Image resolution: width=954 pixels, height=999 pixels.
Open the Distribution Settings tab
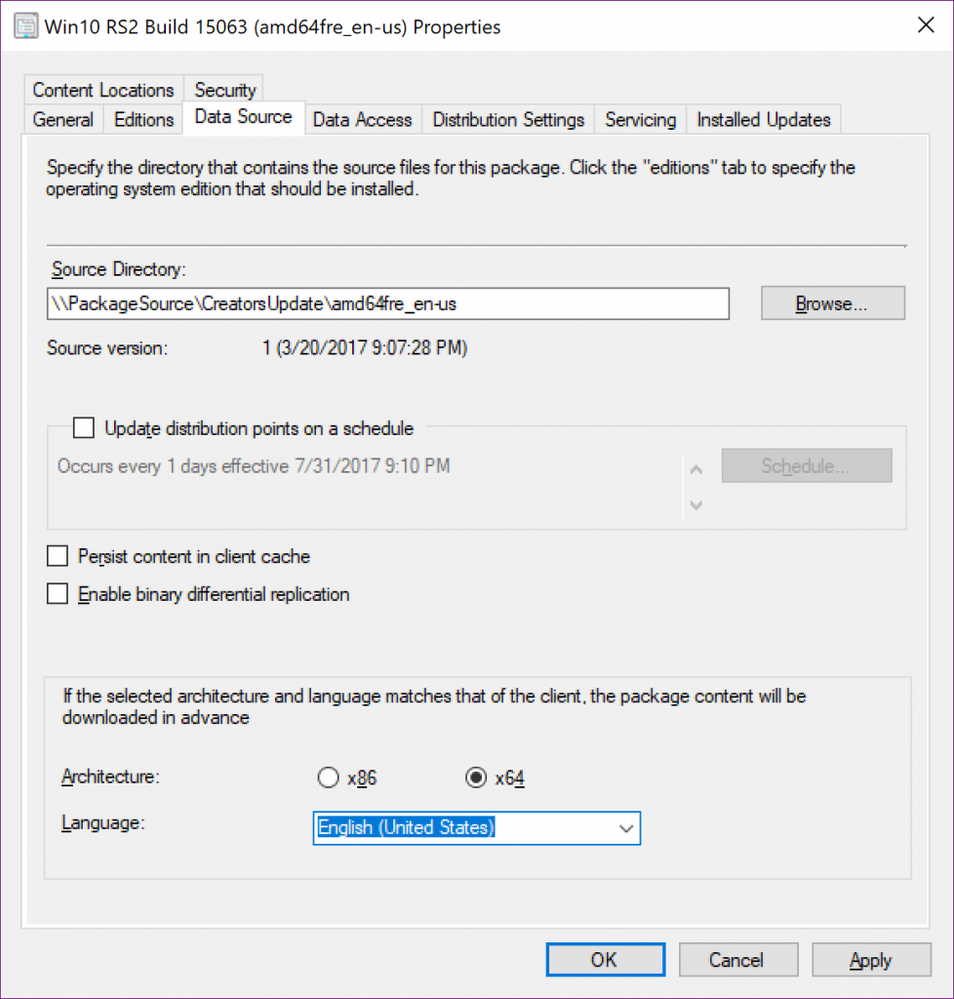coord(508,120)
